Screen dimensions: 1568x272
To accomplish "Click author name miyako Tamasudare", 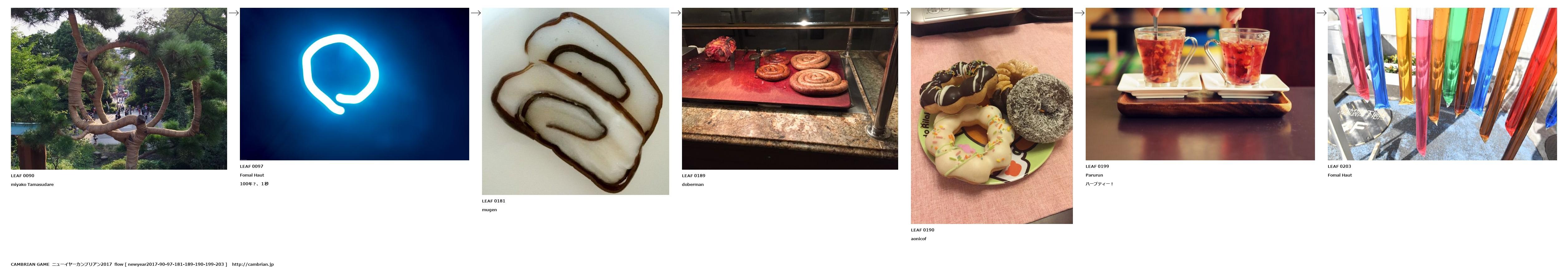I will click(x=32, y=184).
